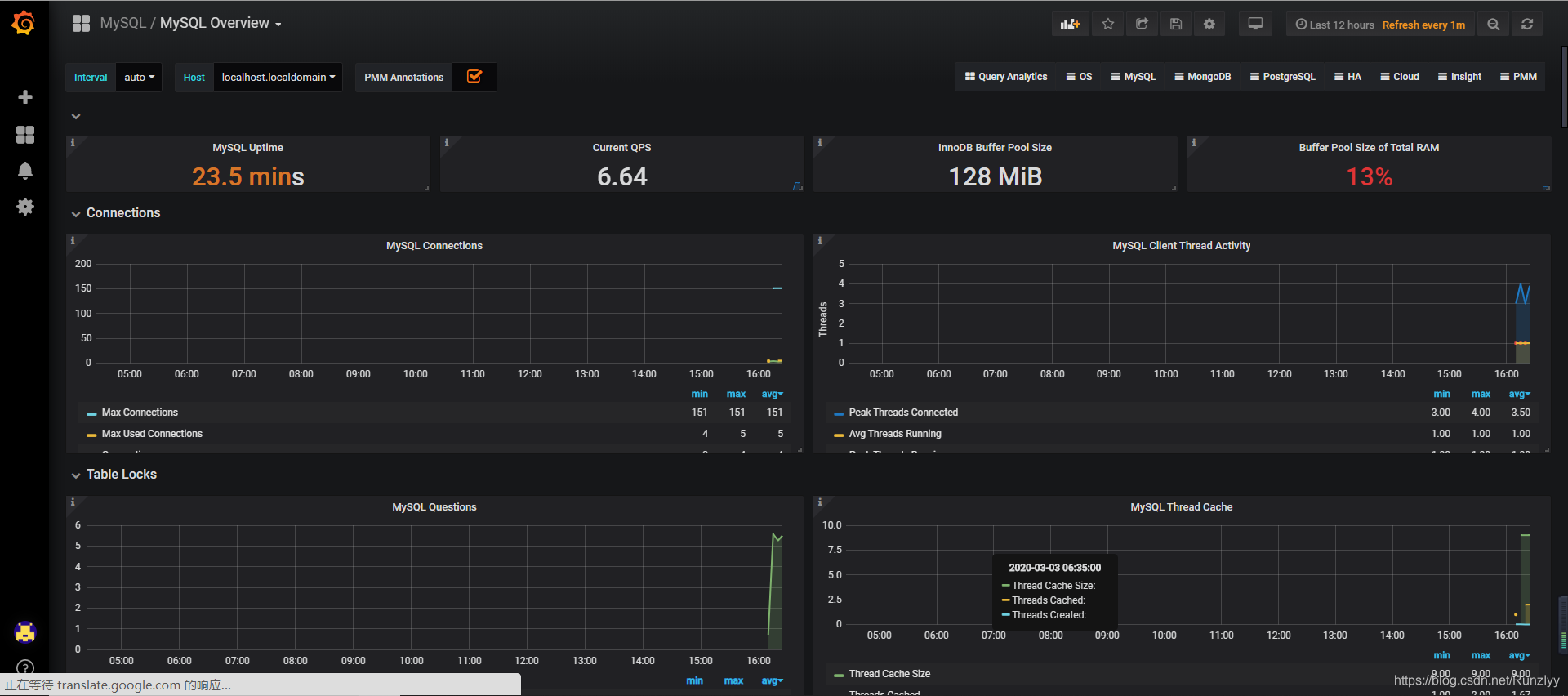This screenshot has width=1568, height=696.
Task: Open the Query Analytics menu link
Action: 1006,77
